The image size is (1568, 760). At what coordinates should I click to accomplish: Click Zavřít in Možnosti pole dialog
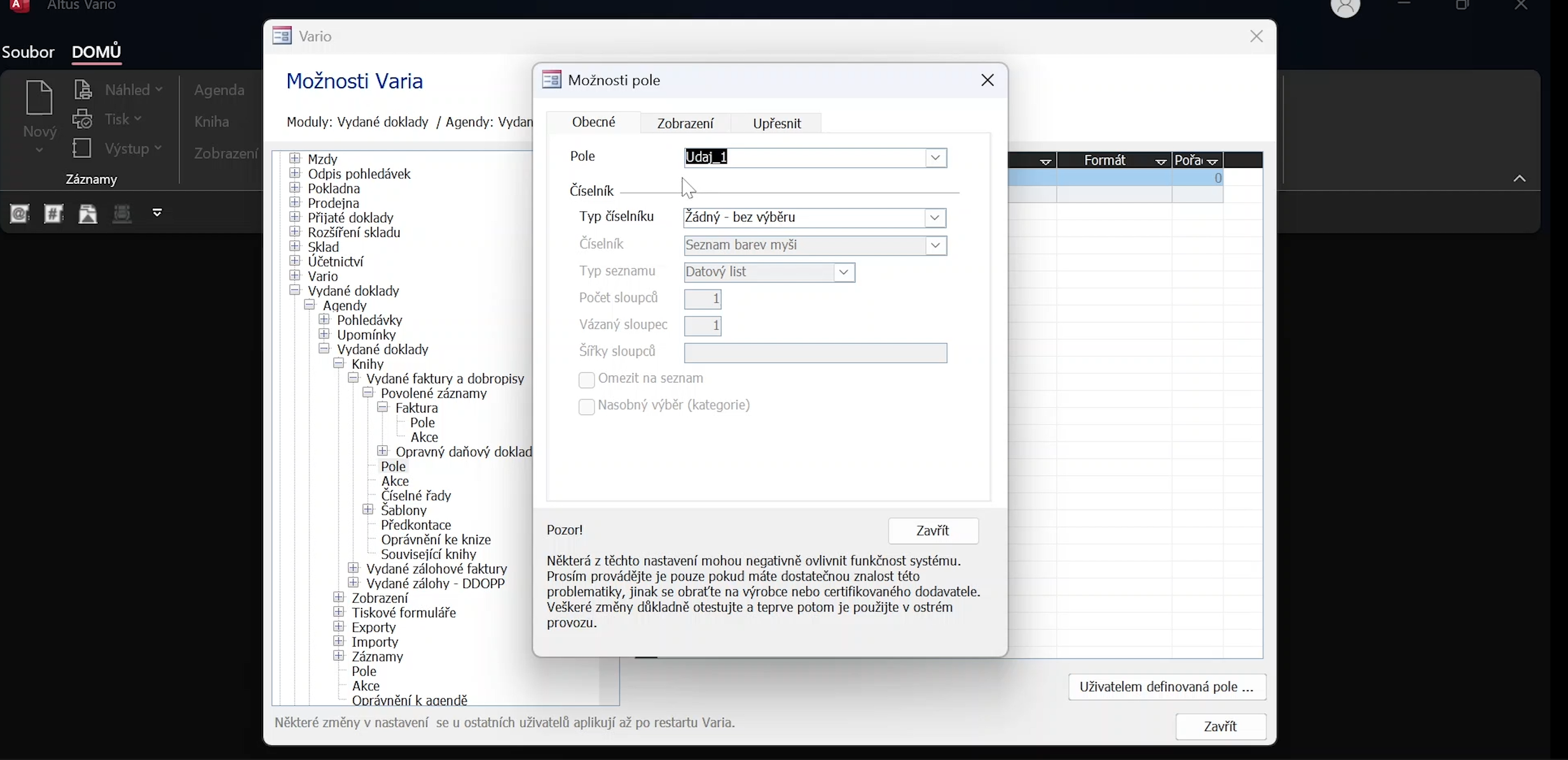click(932, 531)
